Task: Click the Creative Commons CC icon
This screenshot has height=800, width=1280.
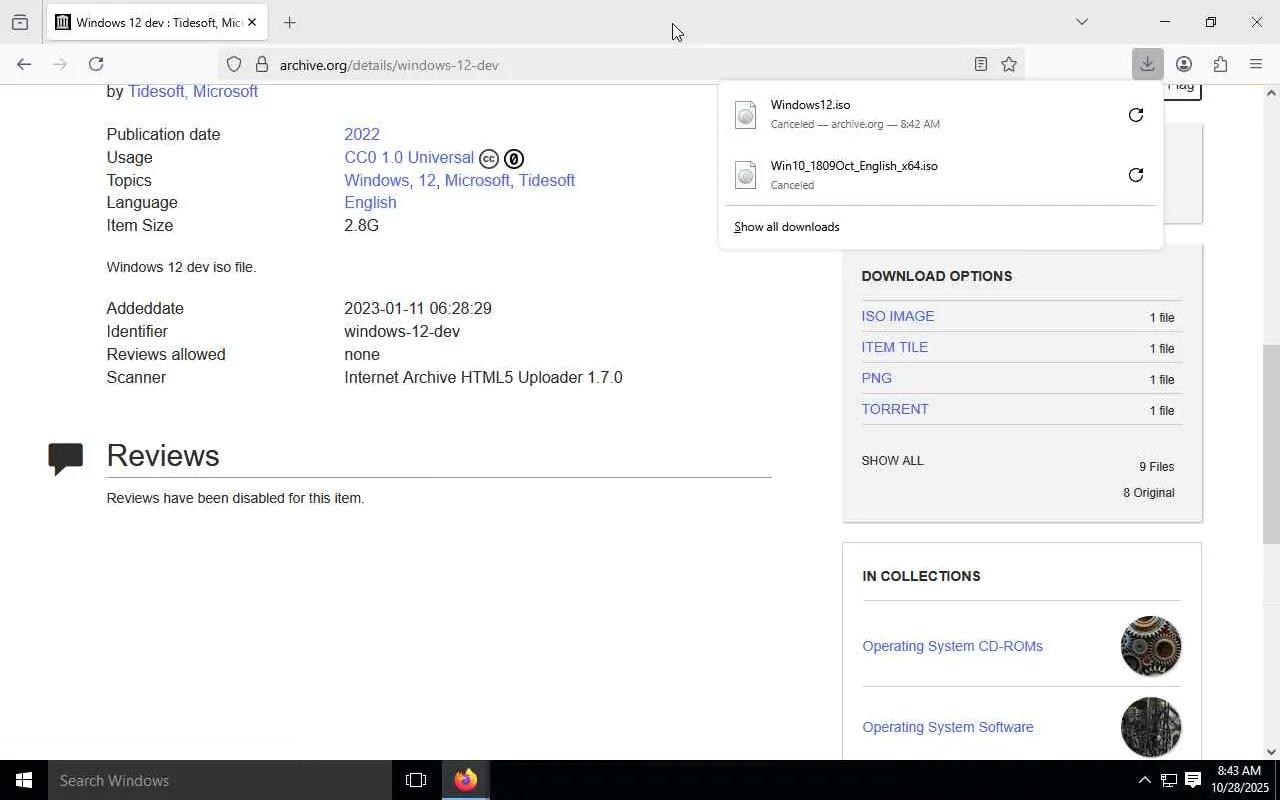Action: 489,158
